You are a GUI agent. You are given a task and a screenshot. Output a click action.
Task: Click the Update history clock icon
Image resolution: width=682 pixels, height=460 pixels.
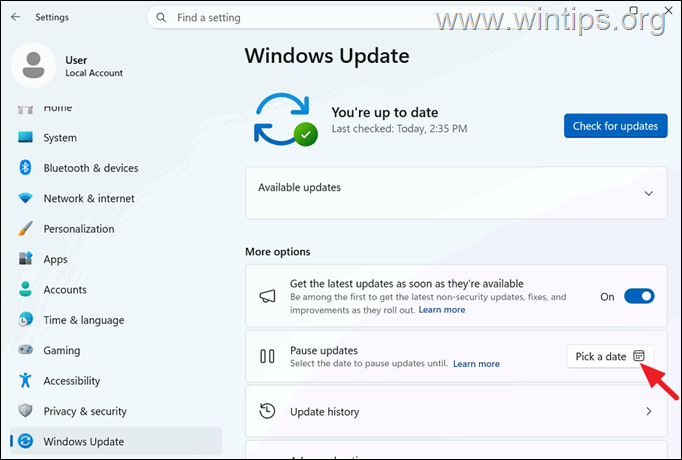coord(267,411)
